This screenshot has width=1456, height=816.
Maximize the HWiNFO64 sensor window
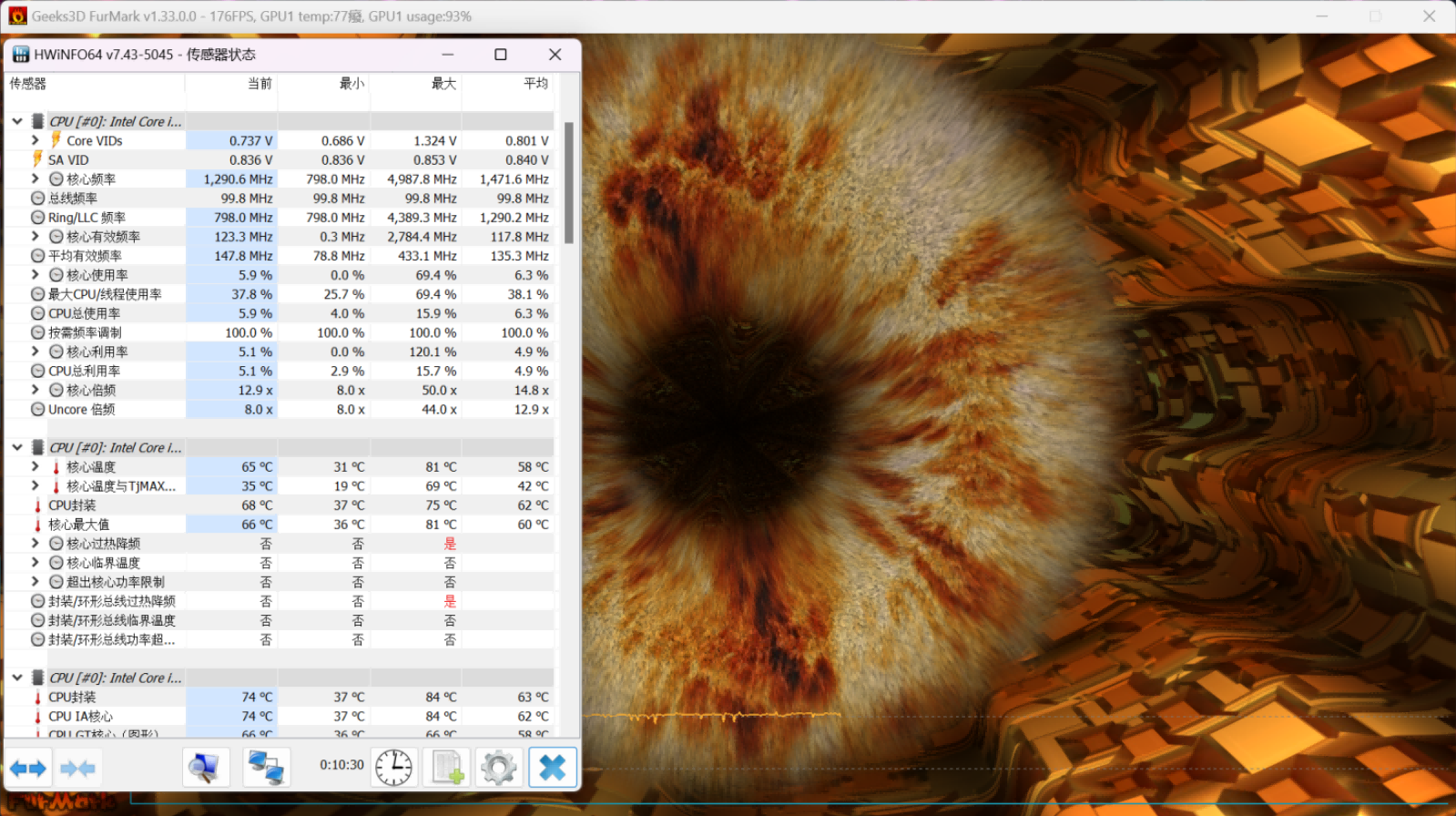(x=500, y=55)
